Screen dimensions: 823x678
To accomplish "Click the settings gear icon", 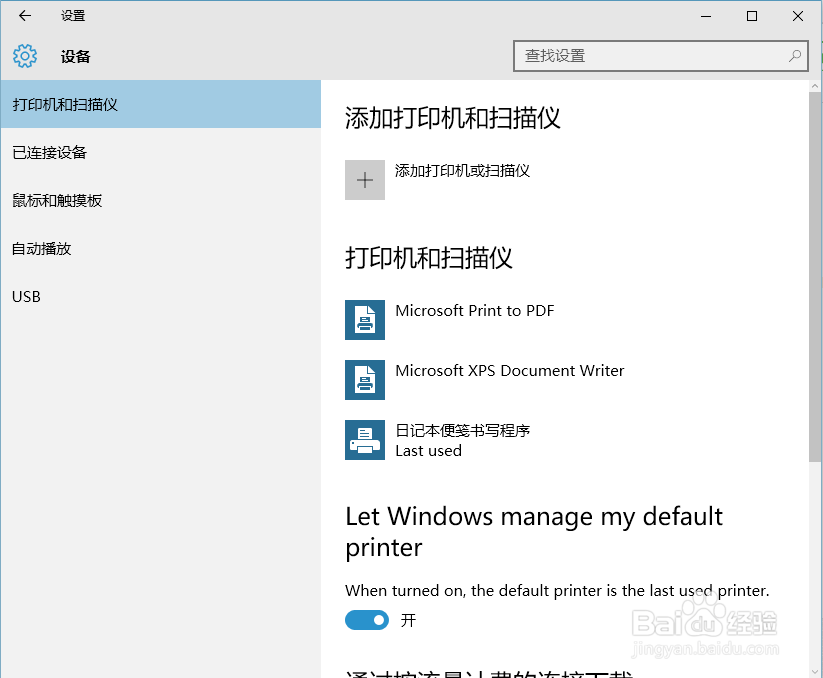I will (24, 56).
